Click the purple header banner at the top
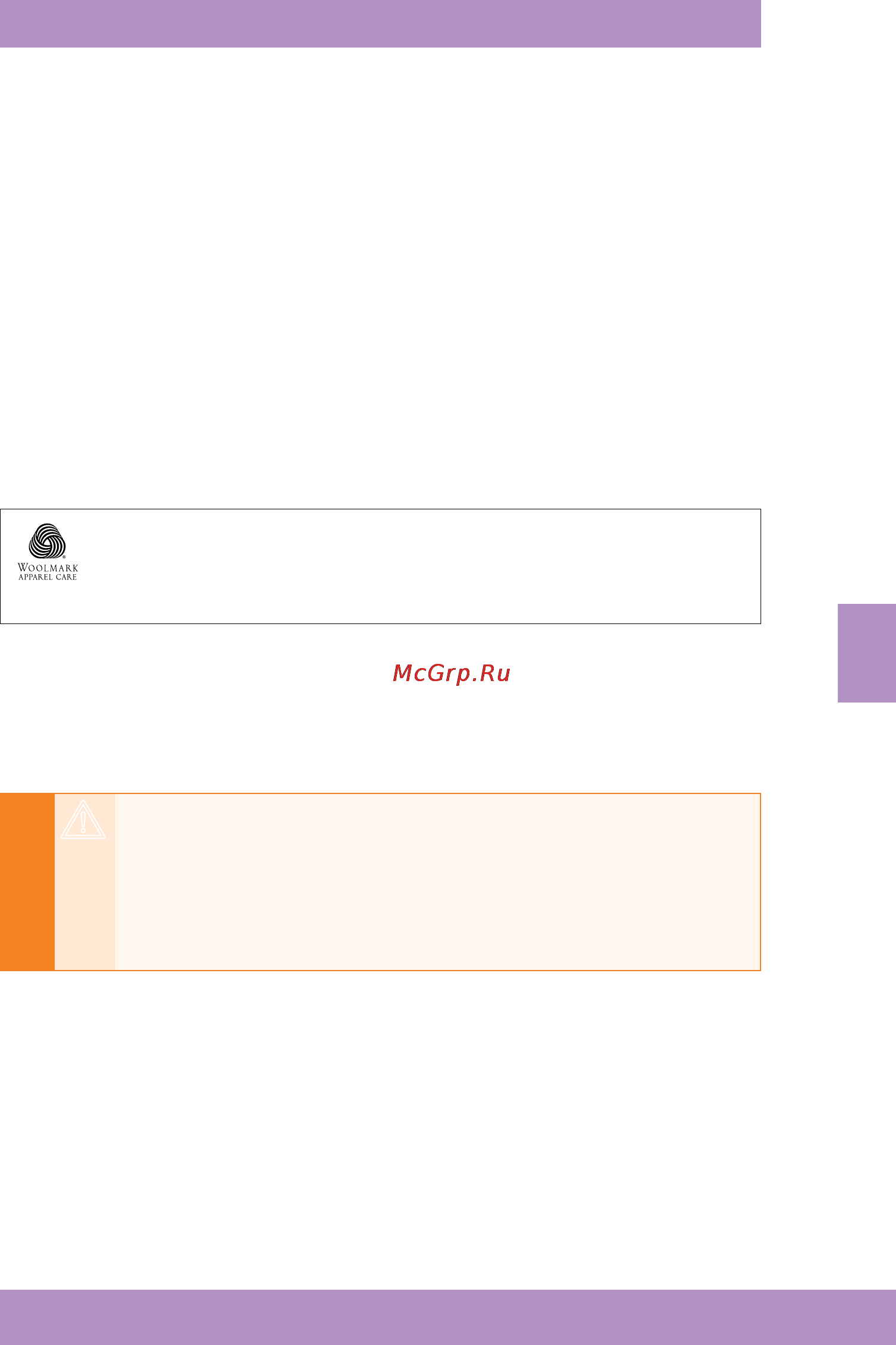Screen dimensions: 896x1345 click(x=380, y=24)
